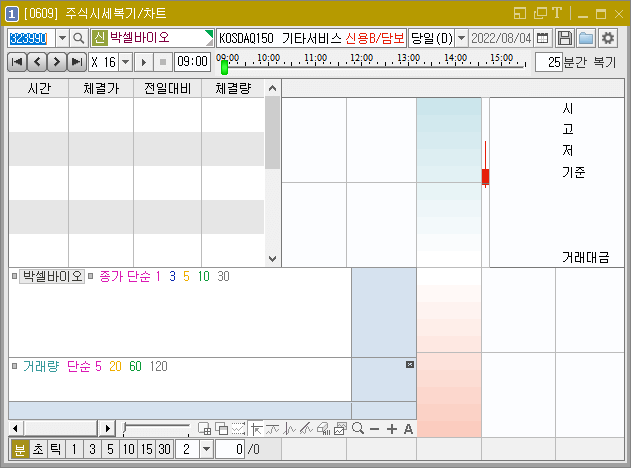Close the volume pane with small x

pos(410,365)
